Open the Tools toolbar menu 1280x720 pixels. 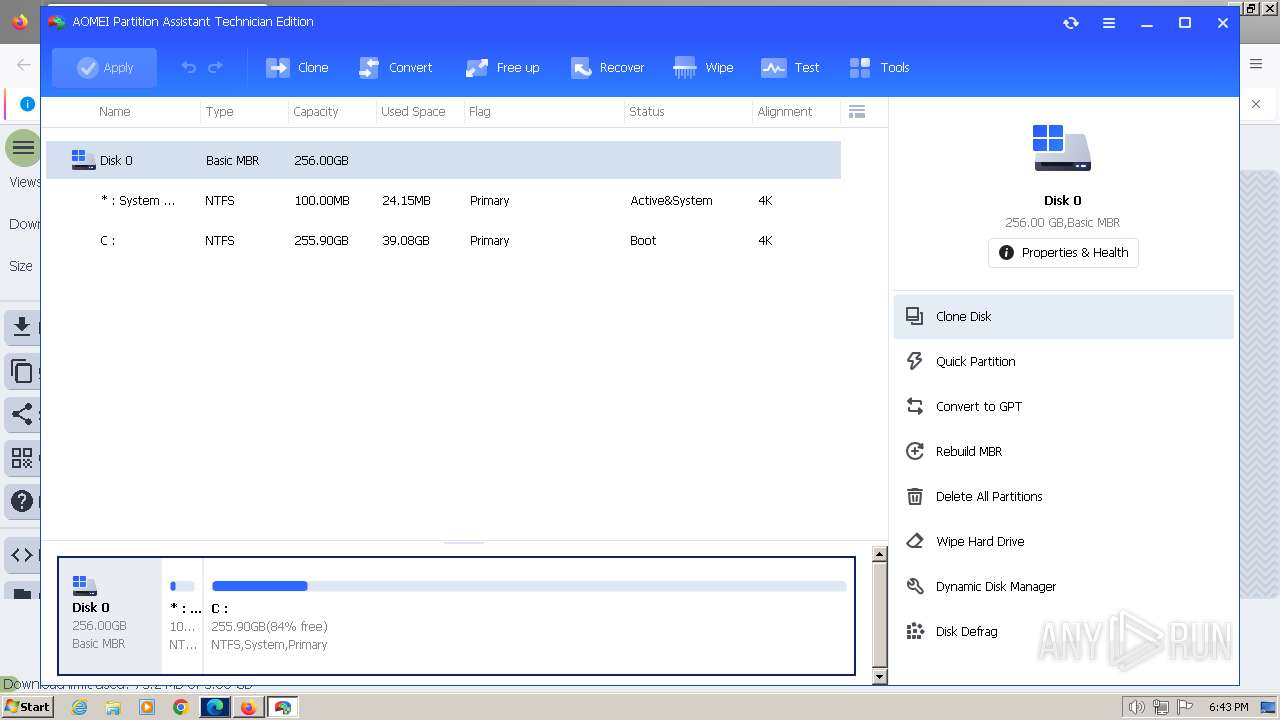[x=879, y=67]
